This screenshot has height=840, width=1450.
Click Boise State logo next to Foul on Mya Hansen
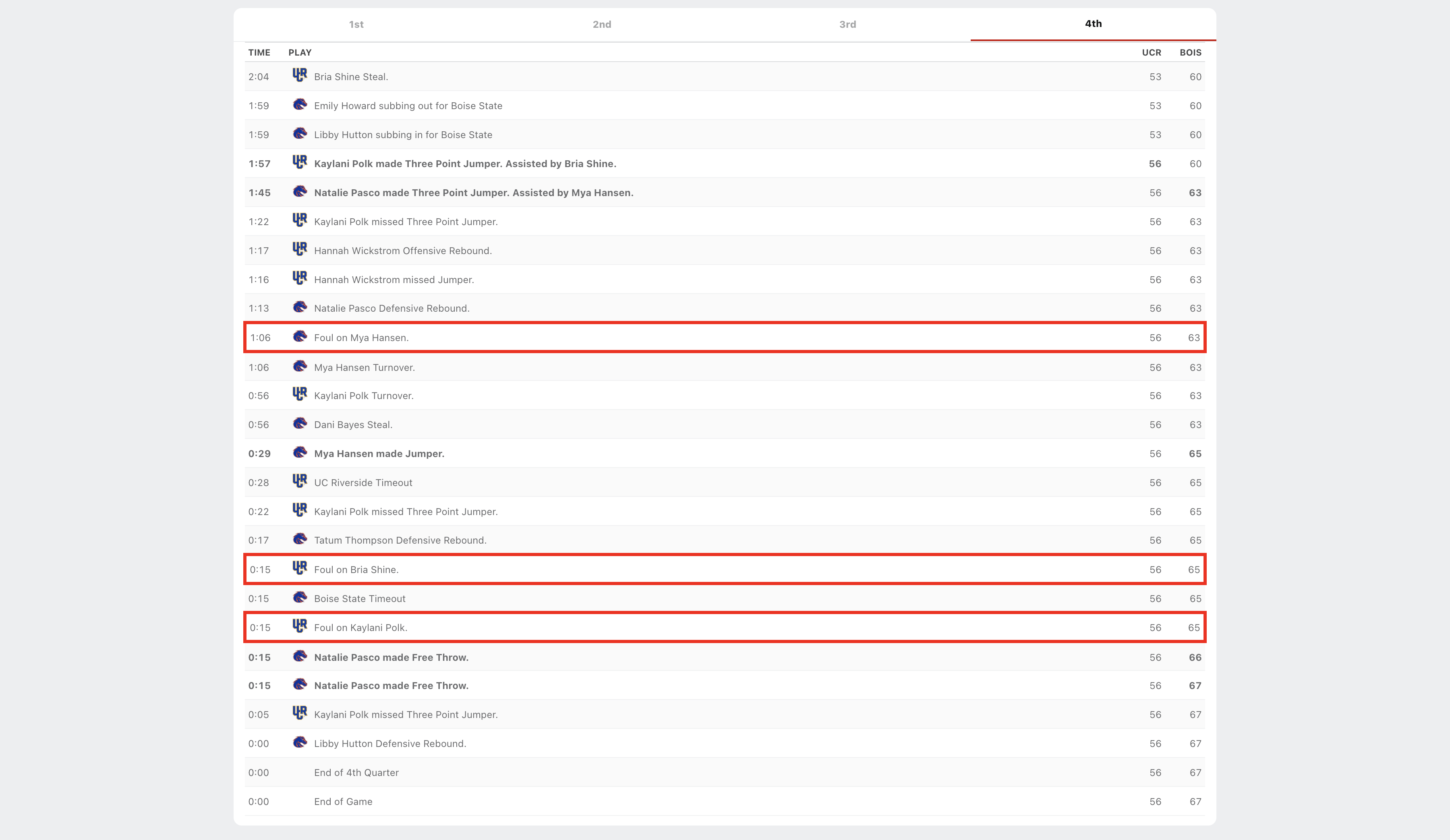[299, 337]
